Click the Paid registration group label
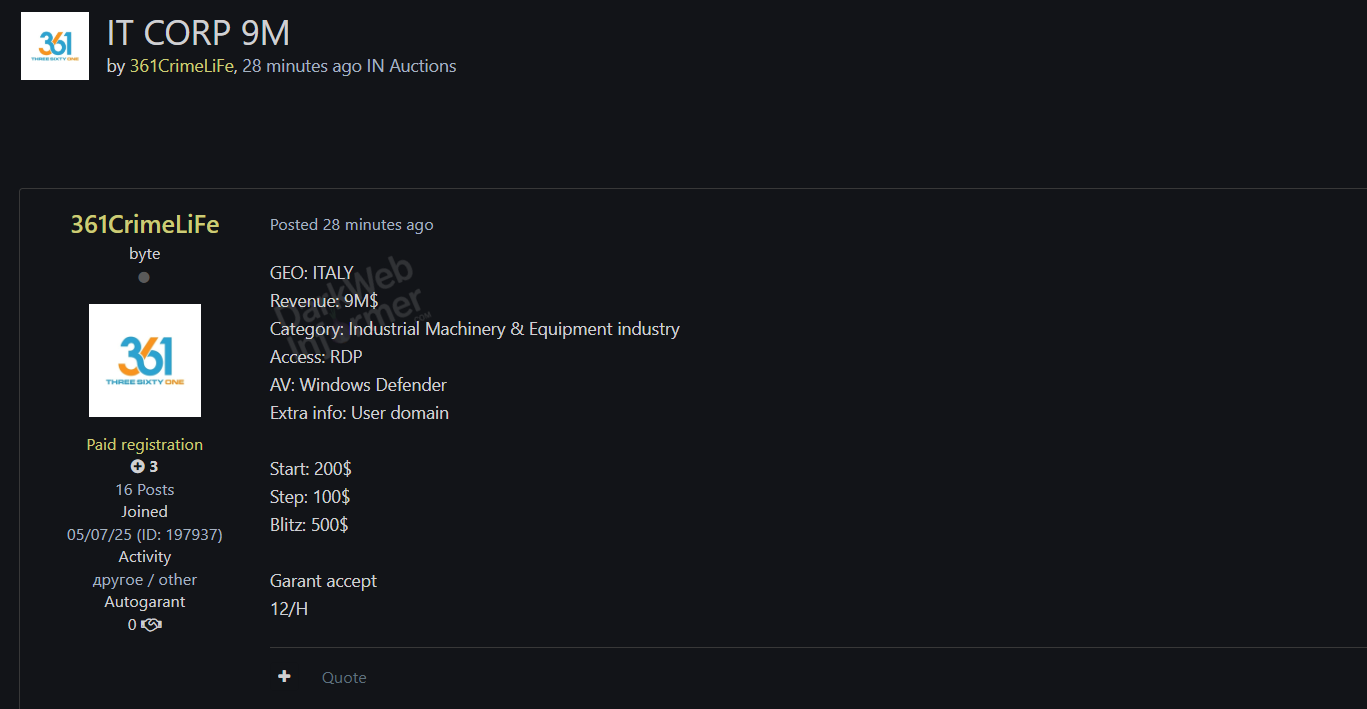The width and height of the screenshot is (1367, 709). [x=145, y=444]
